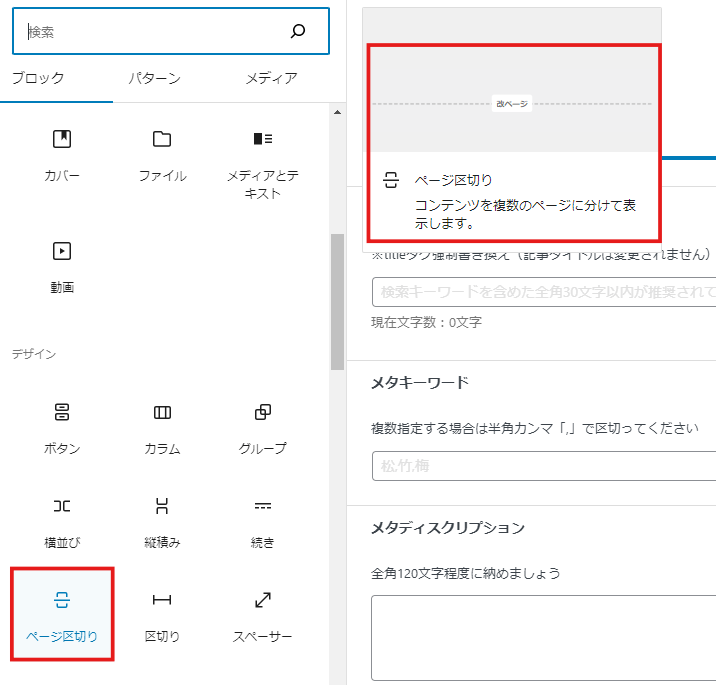
Task: Add the ボタン (Button) block
Action: pos(62,427)
